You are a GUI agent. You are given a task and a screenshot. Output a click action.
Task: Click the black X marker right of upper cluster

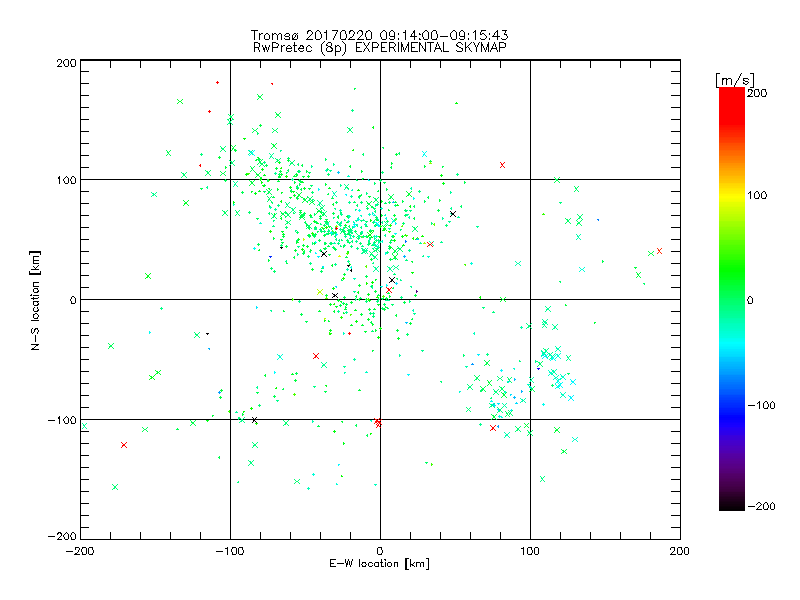453,214
